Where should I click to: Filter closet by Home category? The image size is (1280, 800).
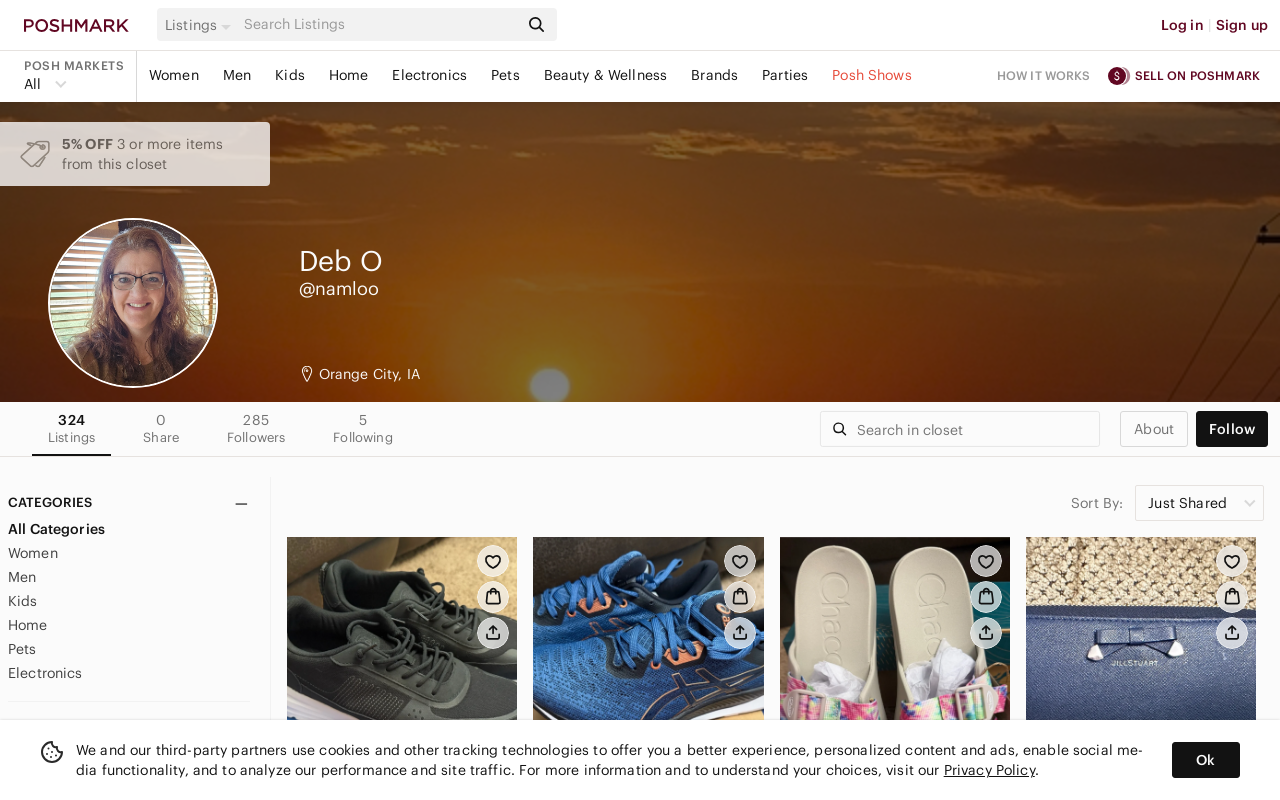27,625
